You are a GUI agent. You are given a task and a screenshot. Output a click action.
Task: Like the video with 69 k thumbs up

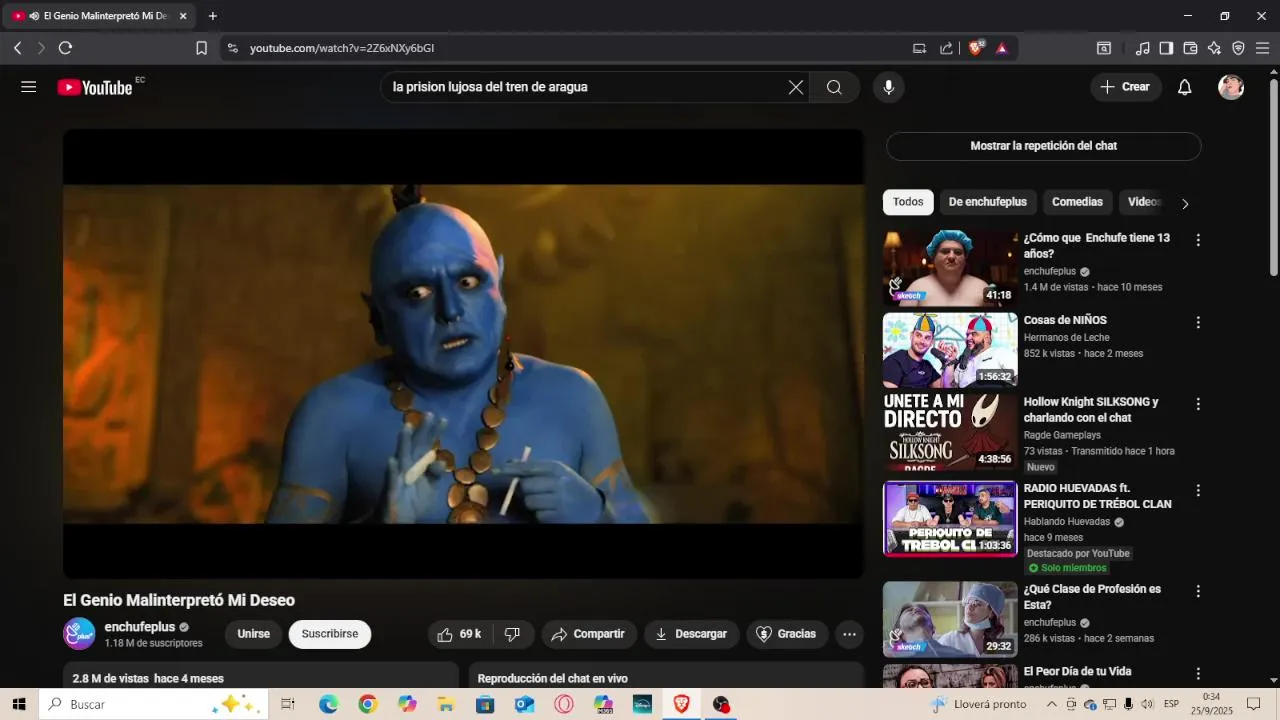click(x=460, y=634)
